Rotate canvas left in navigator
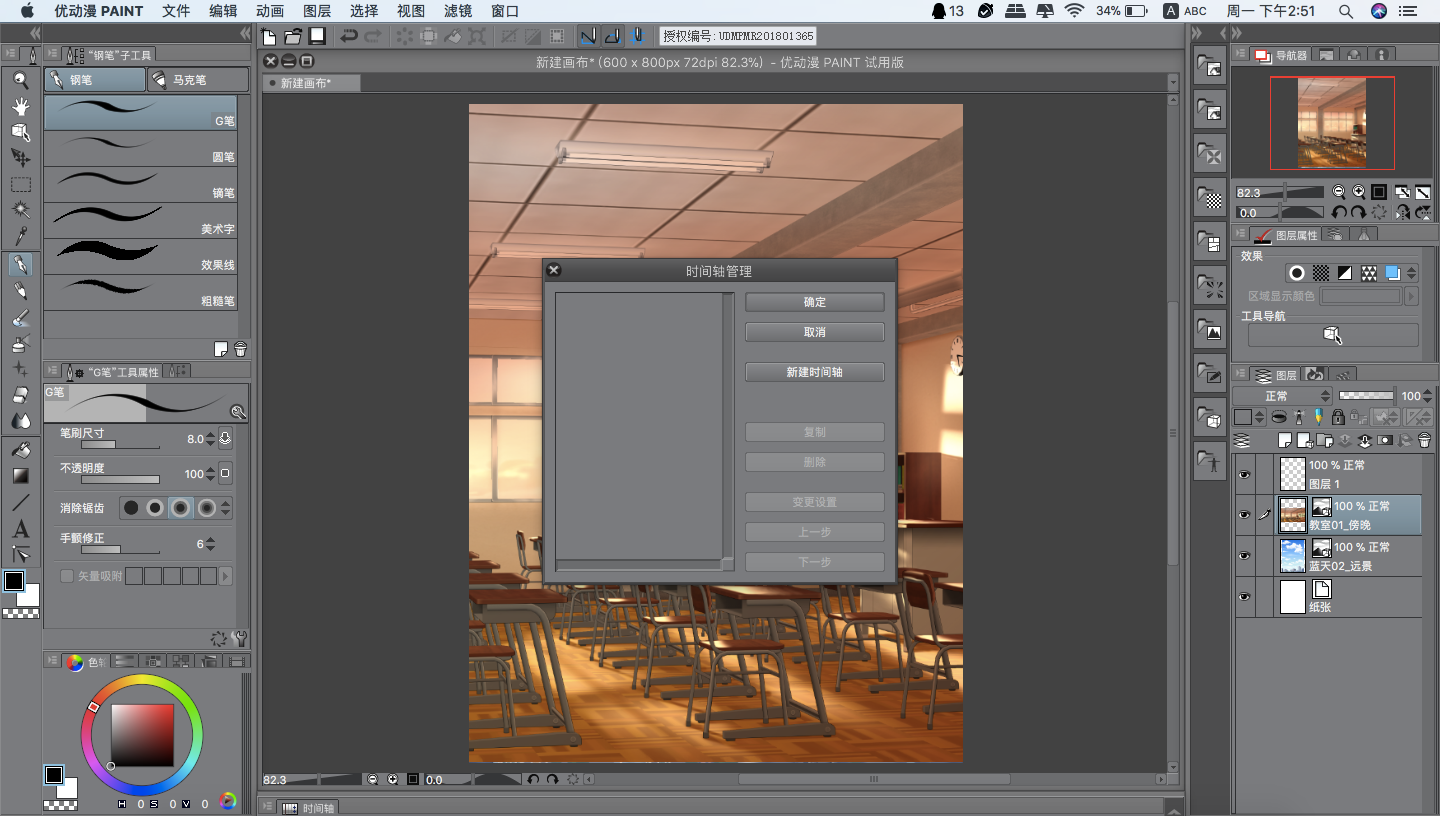Image resolution: width=1440 pixels, height=816 pixels. coord(1339,212)
